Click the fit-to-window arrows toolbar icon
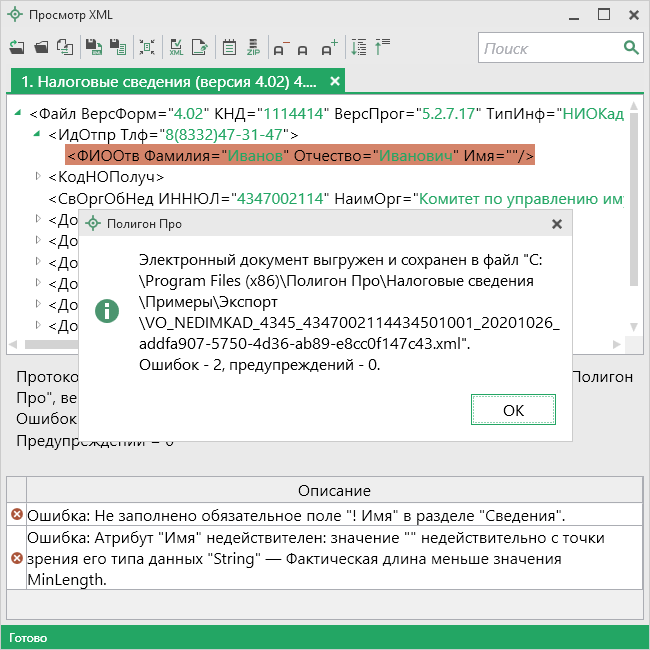 click(x=147, y=47)
